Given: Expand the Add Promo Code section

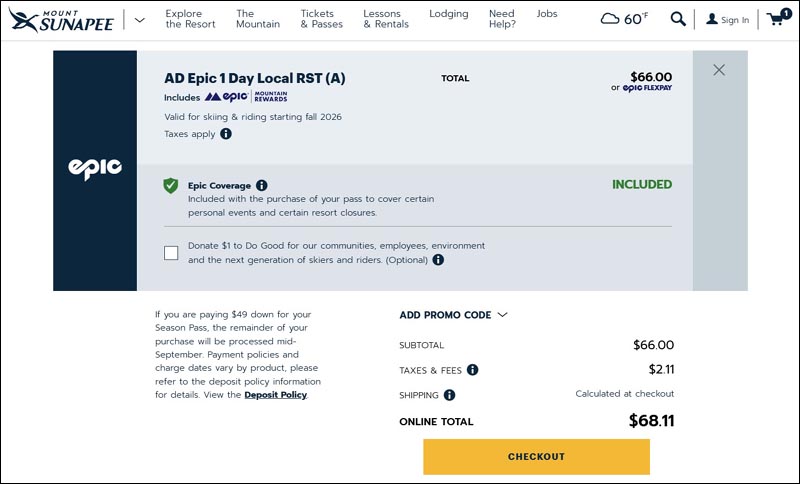Looking at the screenshot, I should coord(453,315).
